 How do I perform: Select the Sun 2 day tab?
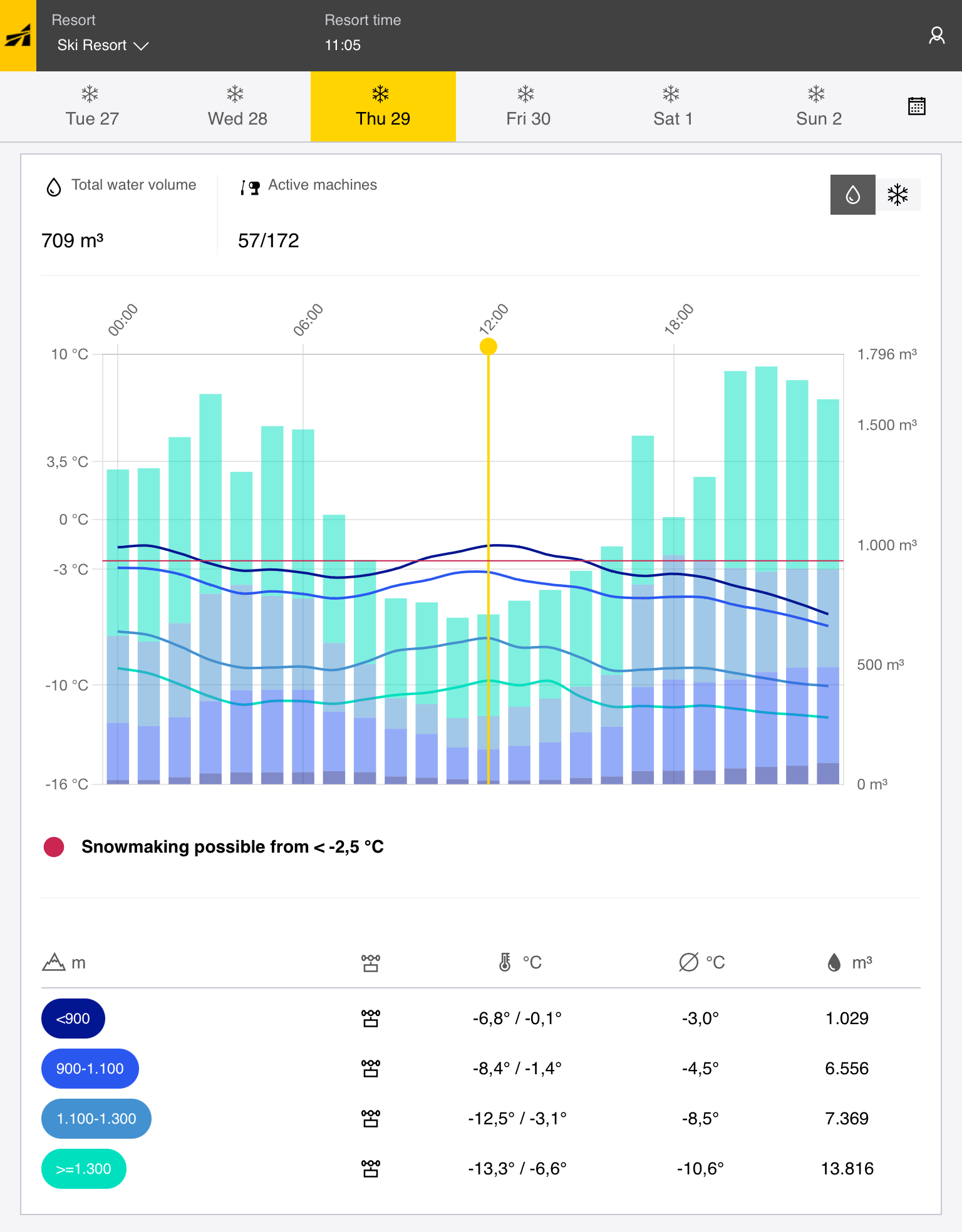coord(818,106)
